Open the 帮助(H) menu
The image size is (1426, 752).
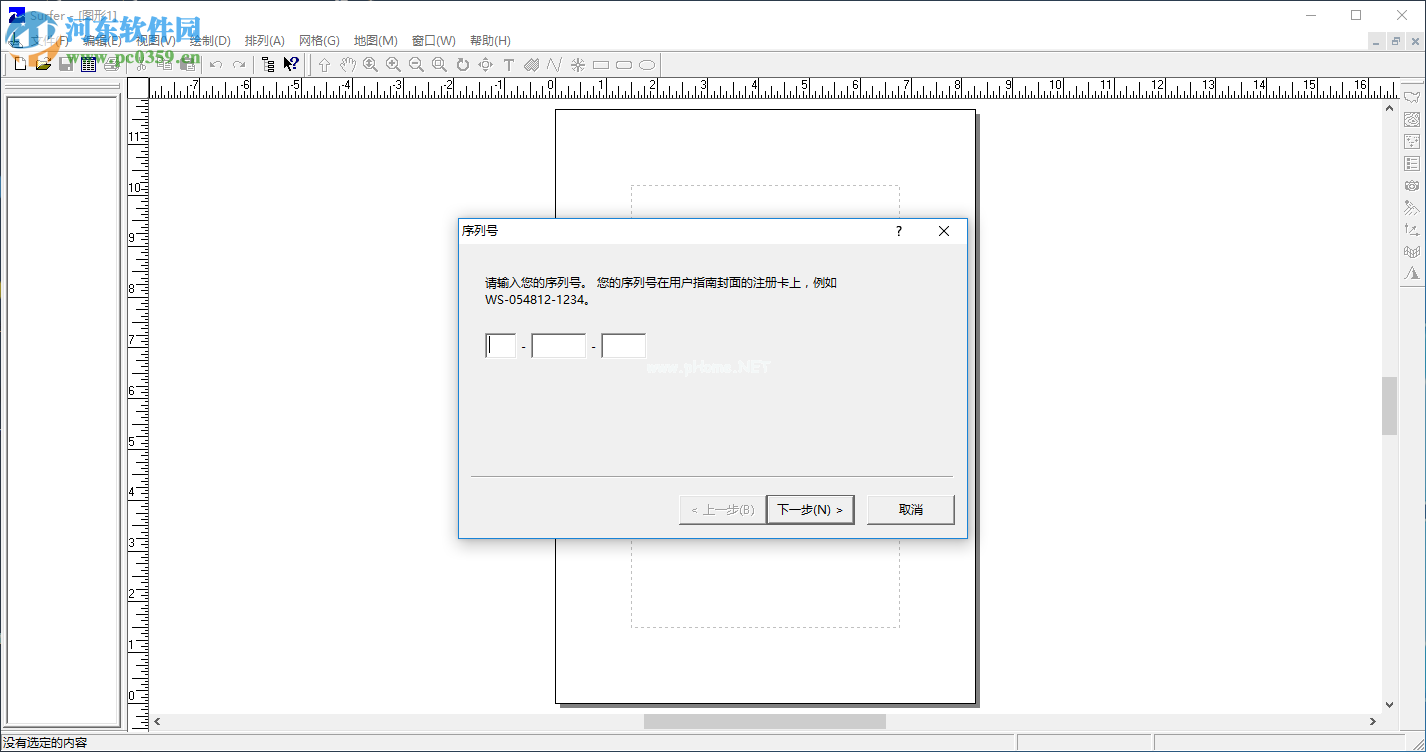490,40
